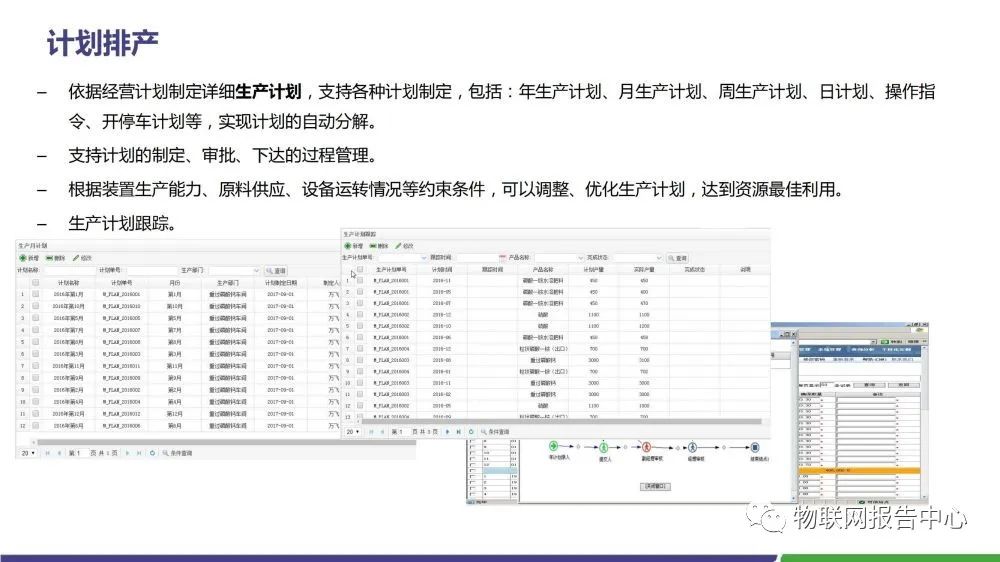Click previous-page arrow in 生产月计划 pager

pyautogui.click(x=60, y=453)
